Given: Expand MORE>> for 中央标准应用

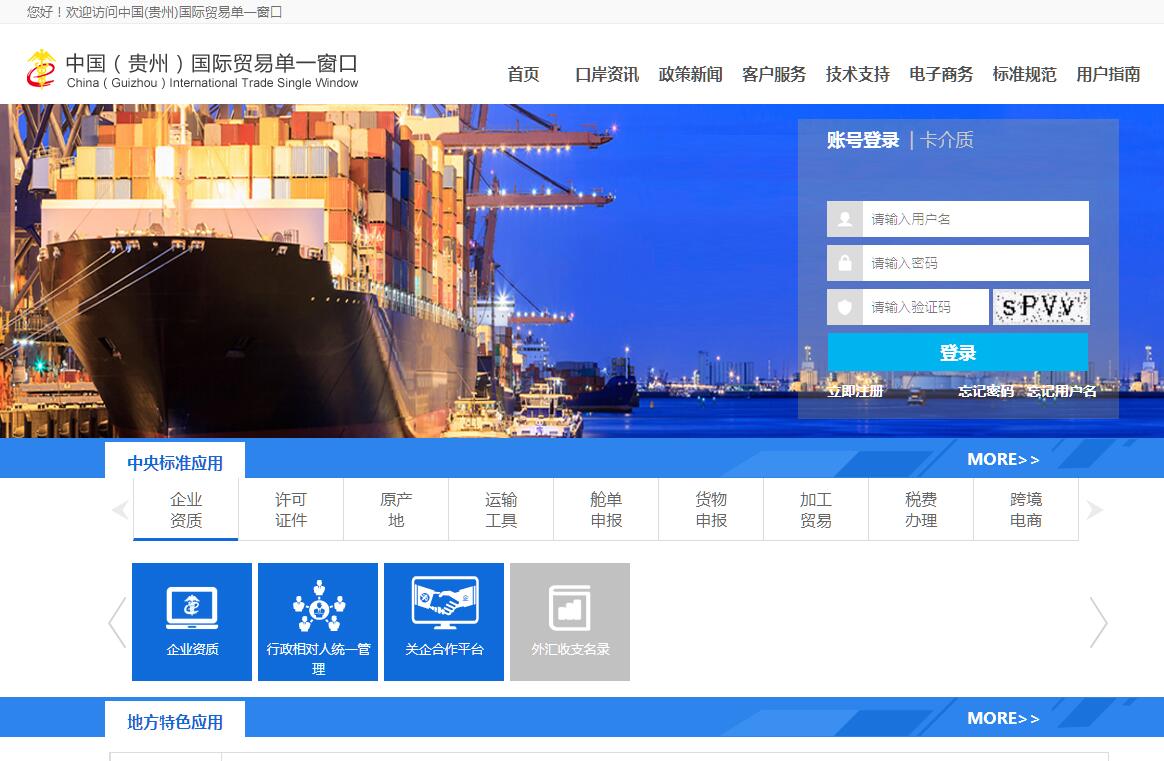Looking at the screenshot, I should point(1003,459).
